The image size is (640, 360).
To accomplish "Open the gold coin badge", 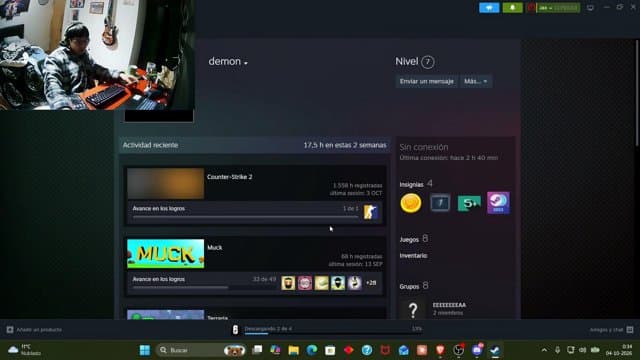I will pyautogui.click(x=411, y=203).
